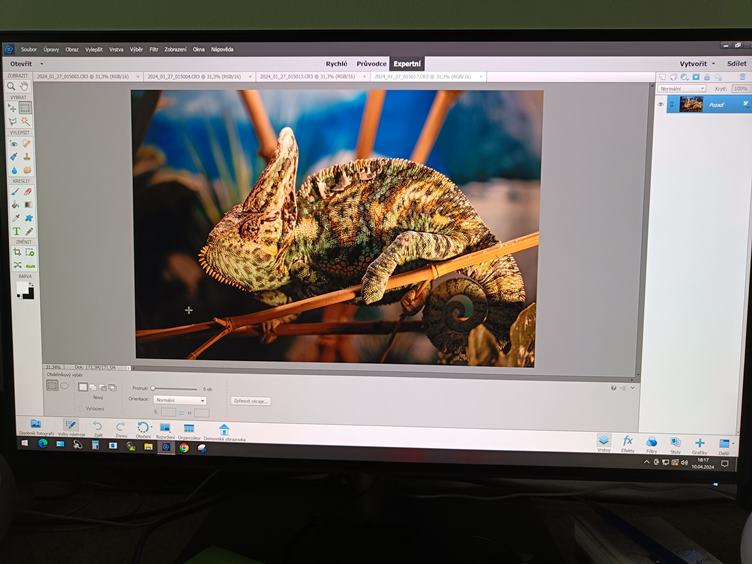Choose elliptical marquee shape in tool options
The width and height of the screenshot is (752, 564).
tap(64, 386)
